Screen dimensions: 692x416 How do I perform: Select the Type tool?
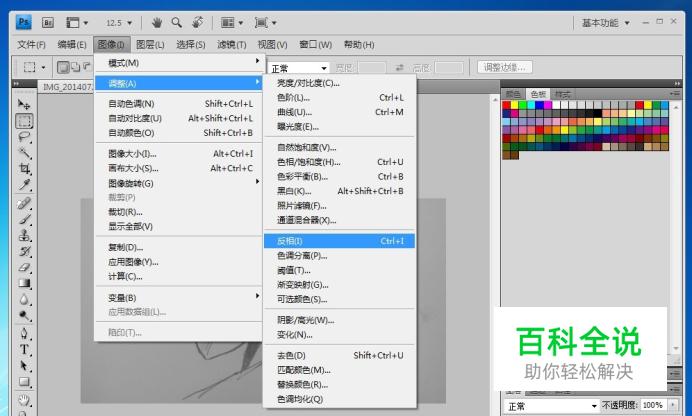point(24,350)
